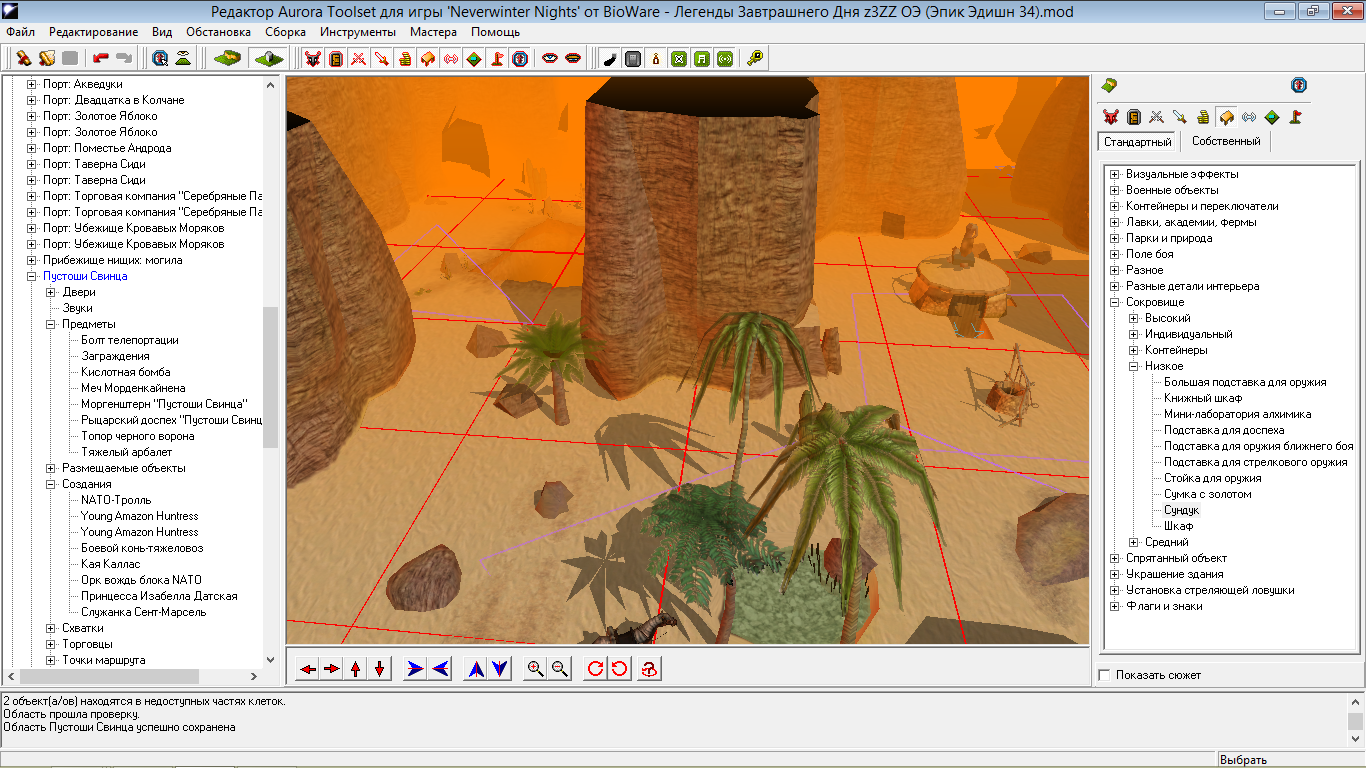The image size is (1366, 768).
Task: Toggle encounters crossed-swords icon in main toolbar
Action: (x=359, y=59)
